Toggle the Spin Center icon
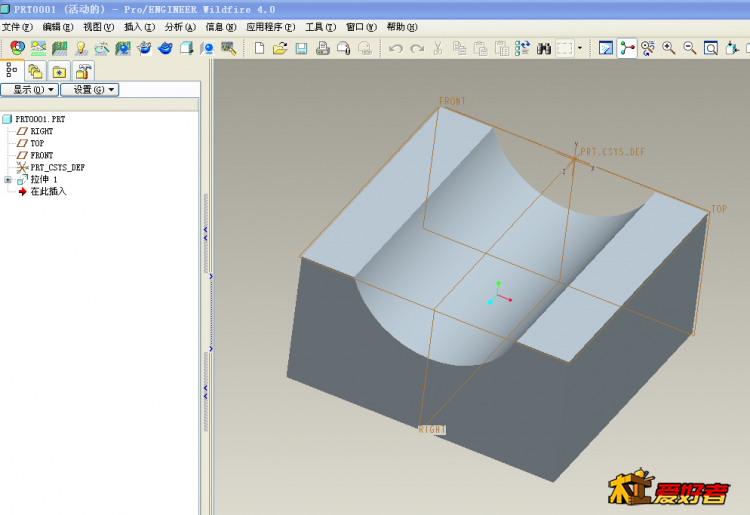Image resolution: width=750 pixels, height=515 pixels. (x=627, y=48)
